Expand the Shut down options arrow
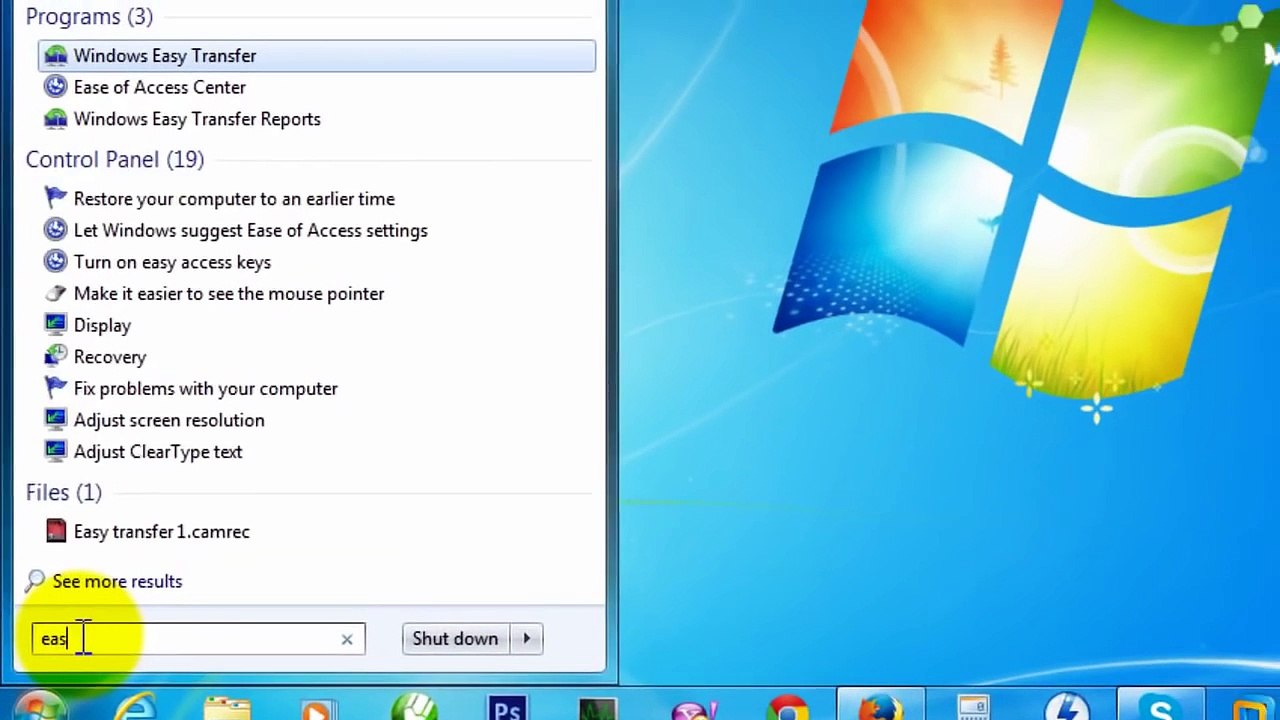This screenshot has height=720, width=1280. point(527,639)
